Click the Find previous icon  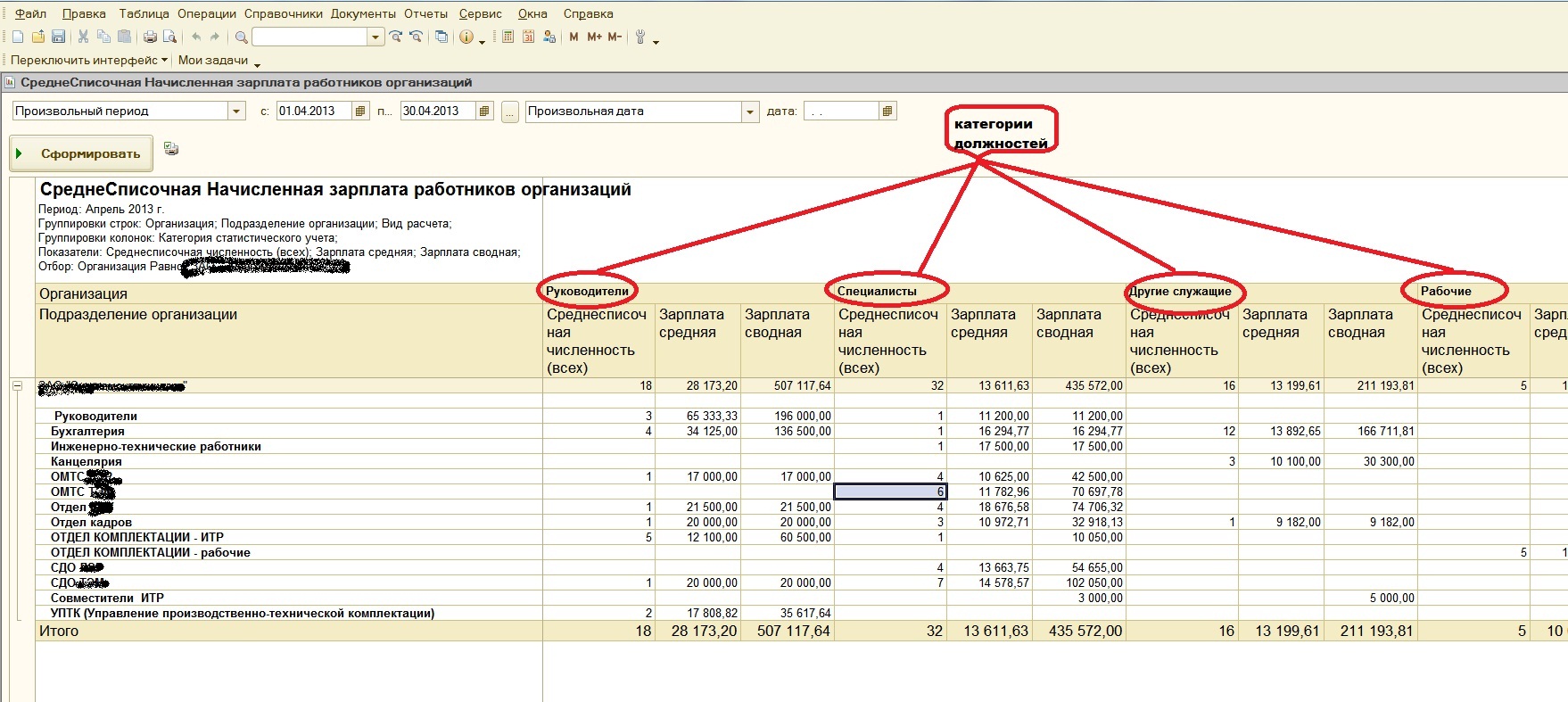[x=416, y=37]
